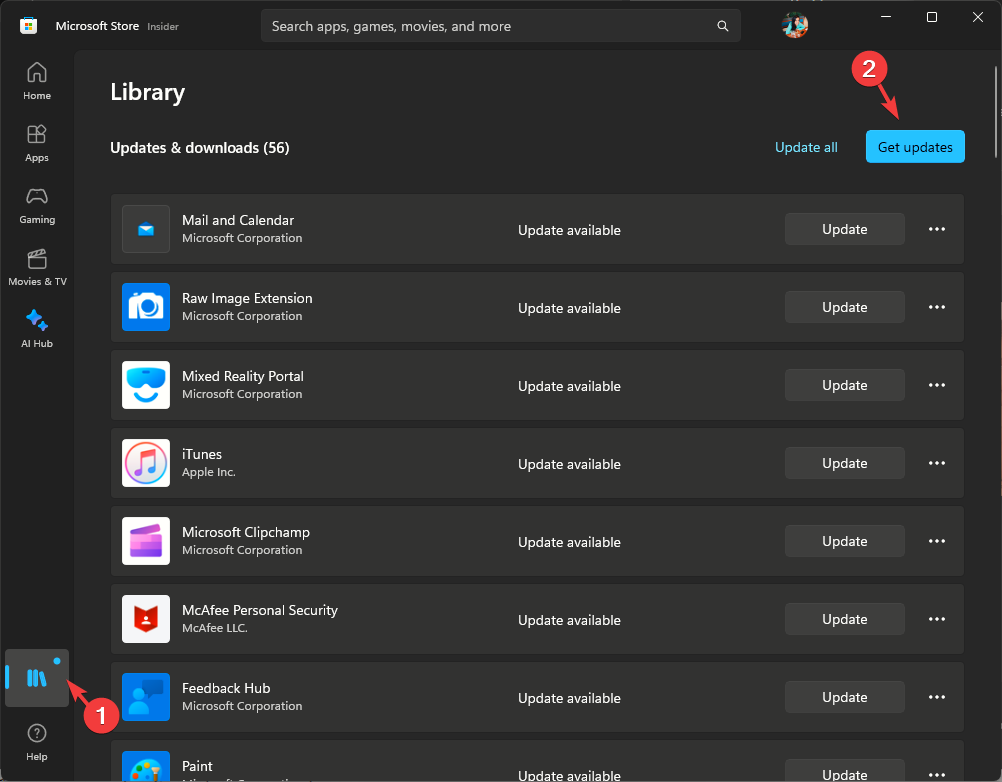Open more options for Mixed Reality Portal
The image size is (1002, 782).
pos(937,385)
